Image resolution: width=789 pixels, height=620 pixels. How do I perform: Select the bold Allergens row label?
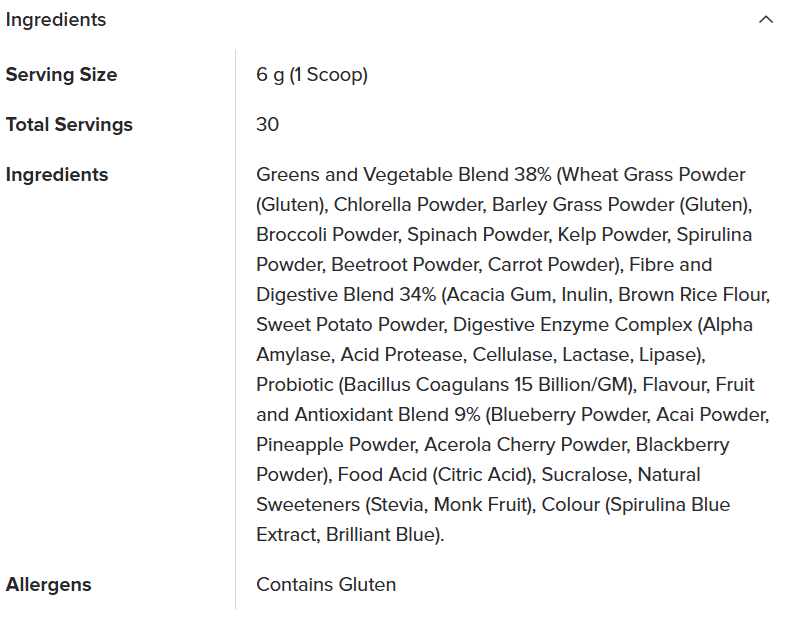[48, 584]
